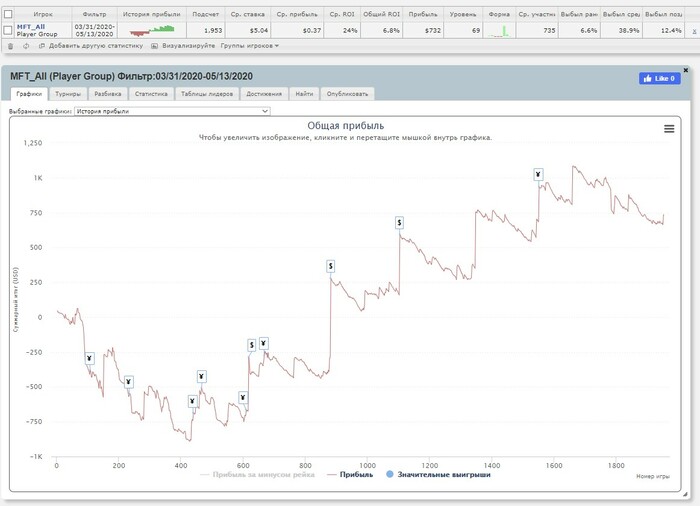The height and width of the screenshot is (506, 700).
Task: Click the ¥ marker near game 600
Action: pyautogui.click(x=243, y=397)
